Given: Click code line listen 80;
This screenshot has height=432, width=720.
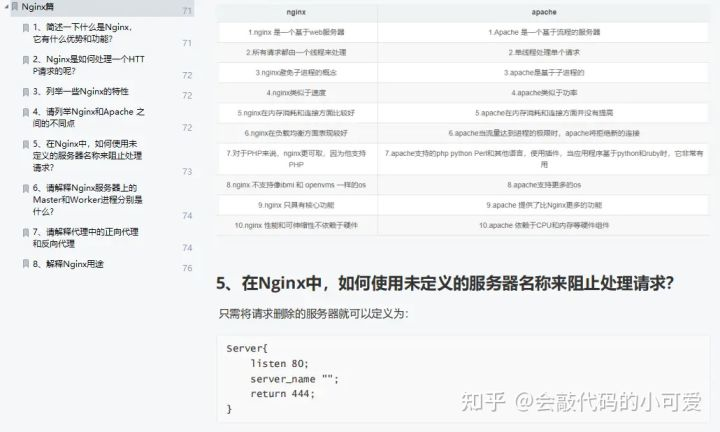Looking at the screenshot, I should (x=279, y=364).
